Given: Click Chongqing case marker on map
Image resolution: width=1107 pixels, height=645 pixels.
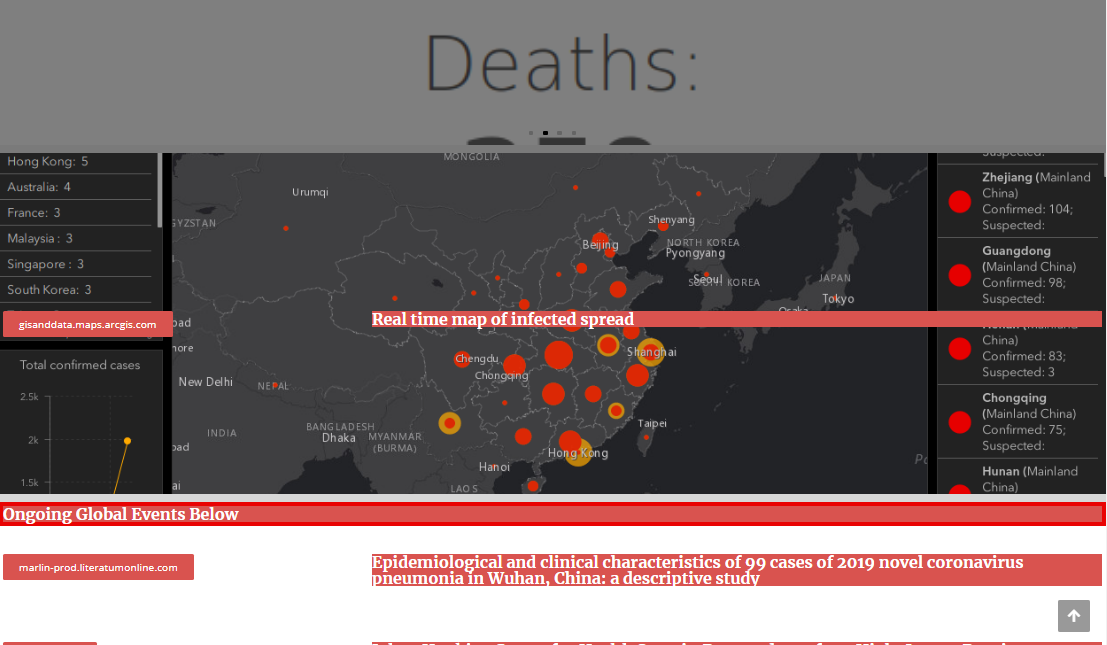Looking at the screenshot, I should tap(514, 366).
